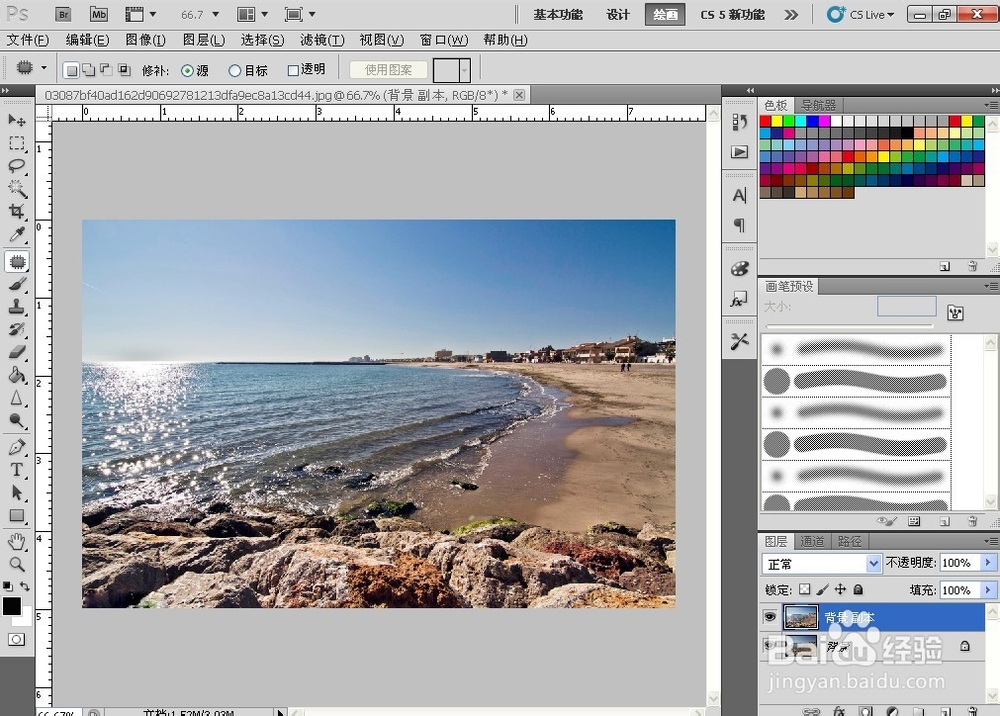This screenshot has width=1000, height=716.
Task: Select the History Brush tool
Action: point(17,330)
